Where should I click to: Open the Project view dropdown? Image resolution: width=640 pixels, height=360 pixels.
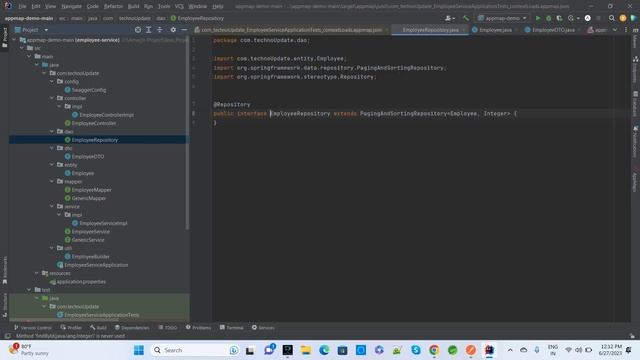31,30
